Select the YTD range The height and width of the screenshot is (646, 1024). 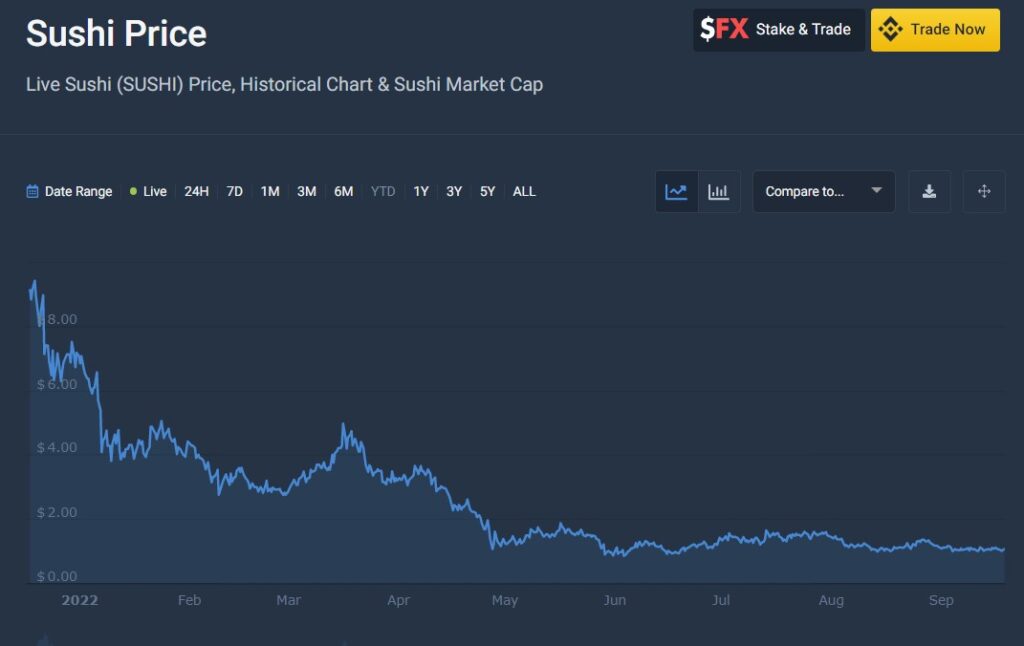[x=383, y=192]
